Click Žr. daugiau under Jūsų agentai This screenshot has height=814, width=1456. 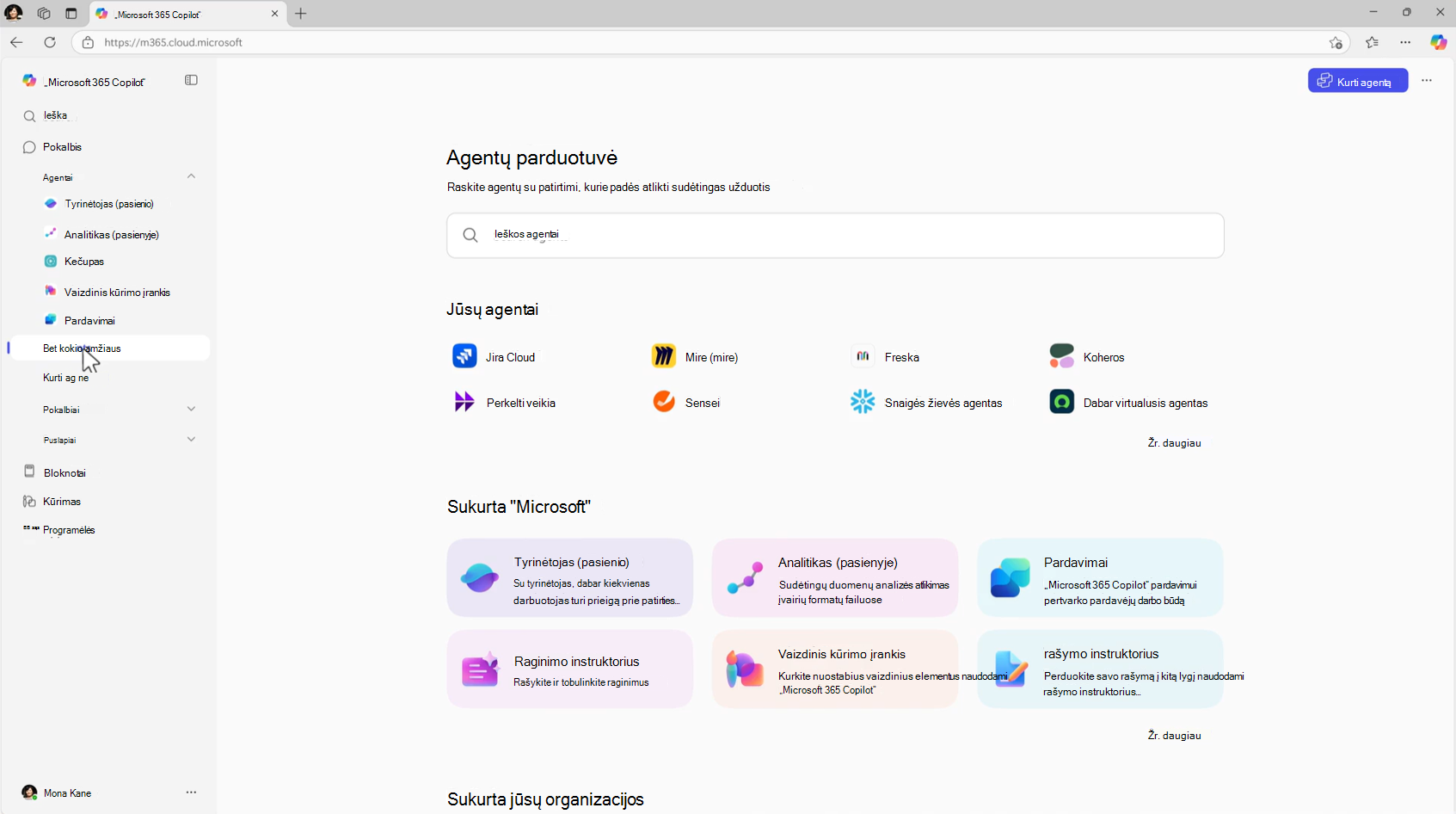tap(1174, 443)
